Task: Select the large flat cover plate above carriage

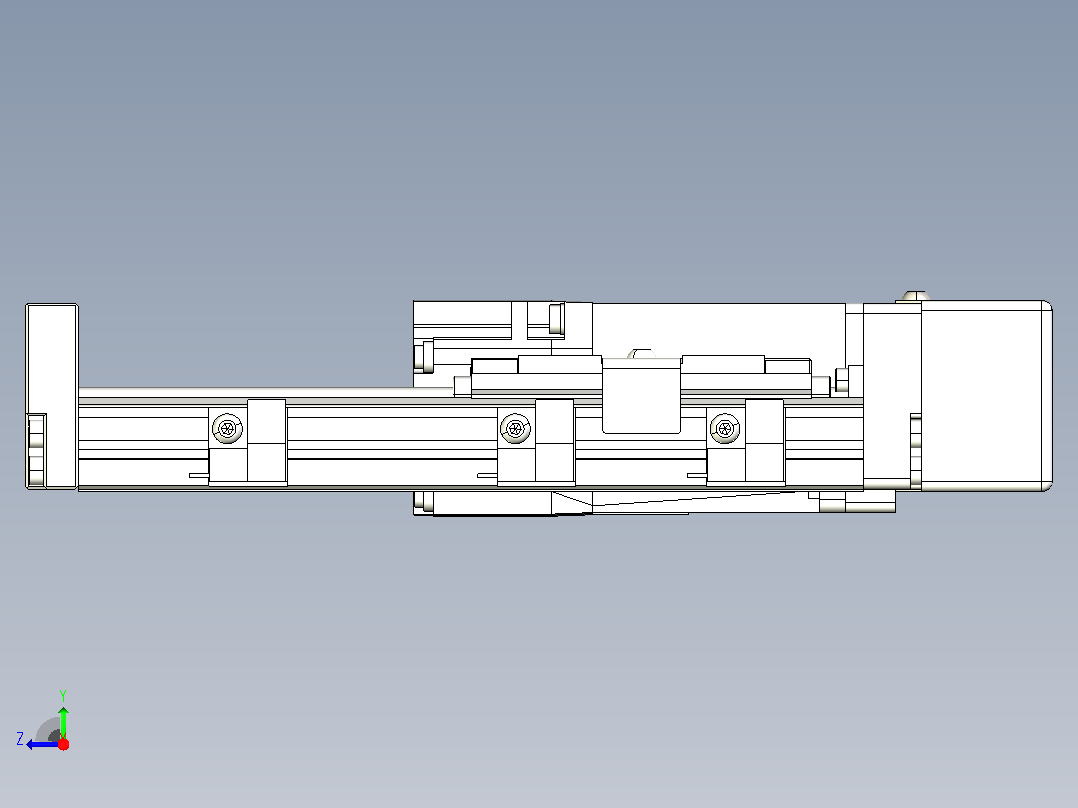Action: coord(718,330)
